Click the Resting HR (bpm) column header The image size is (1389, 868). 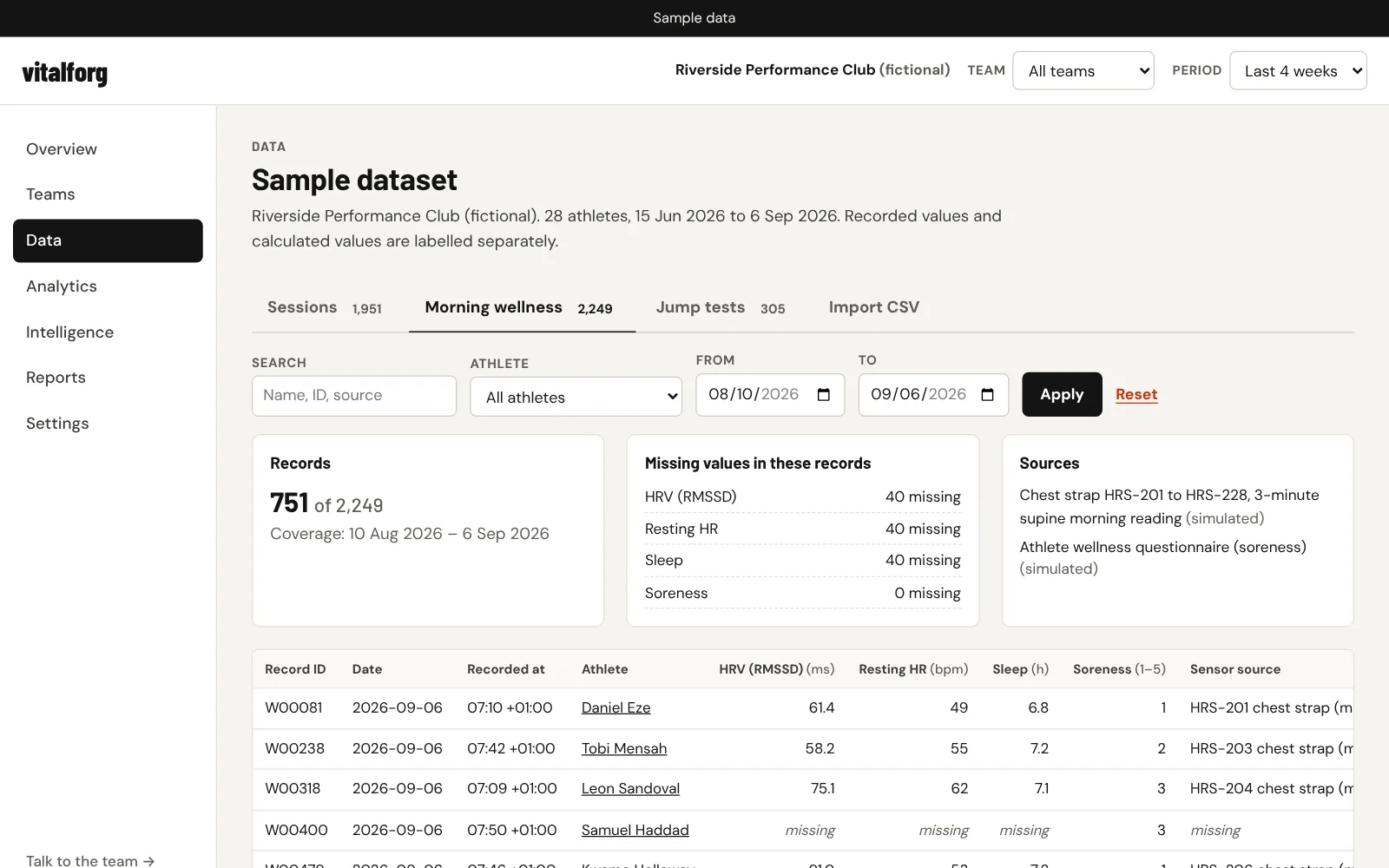point(913,669)
